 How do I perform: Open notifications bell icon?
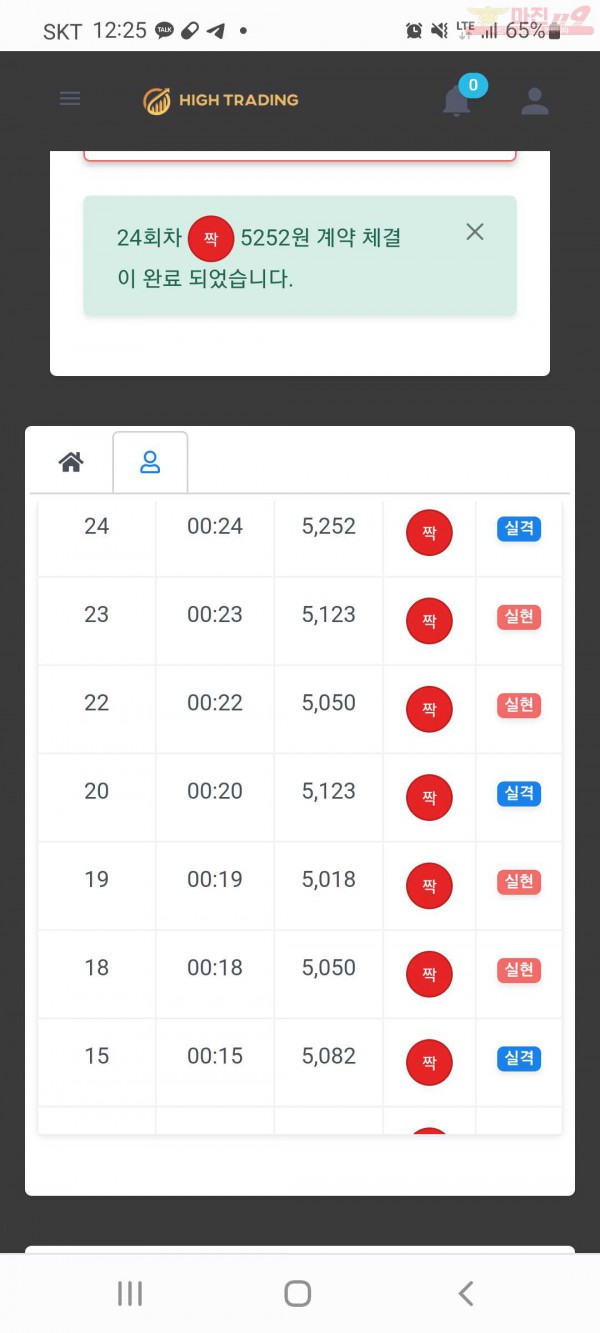pyautogui.click(x=457, y=101)
